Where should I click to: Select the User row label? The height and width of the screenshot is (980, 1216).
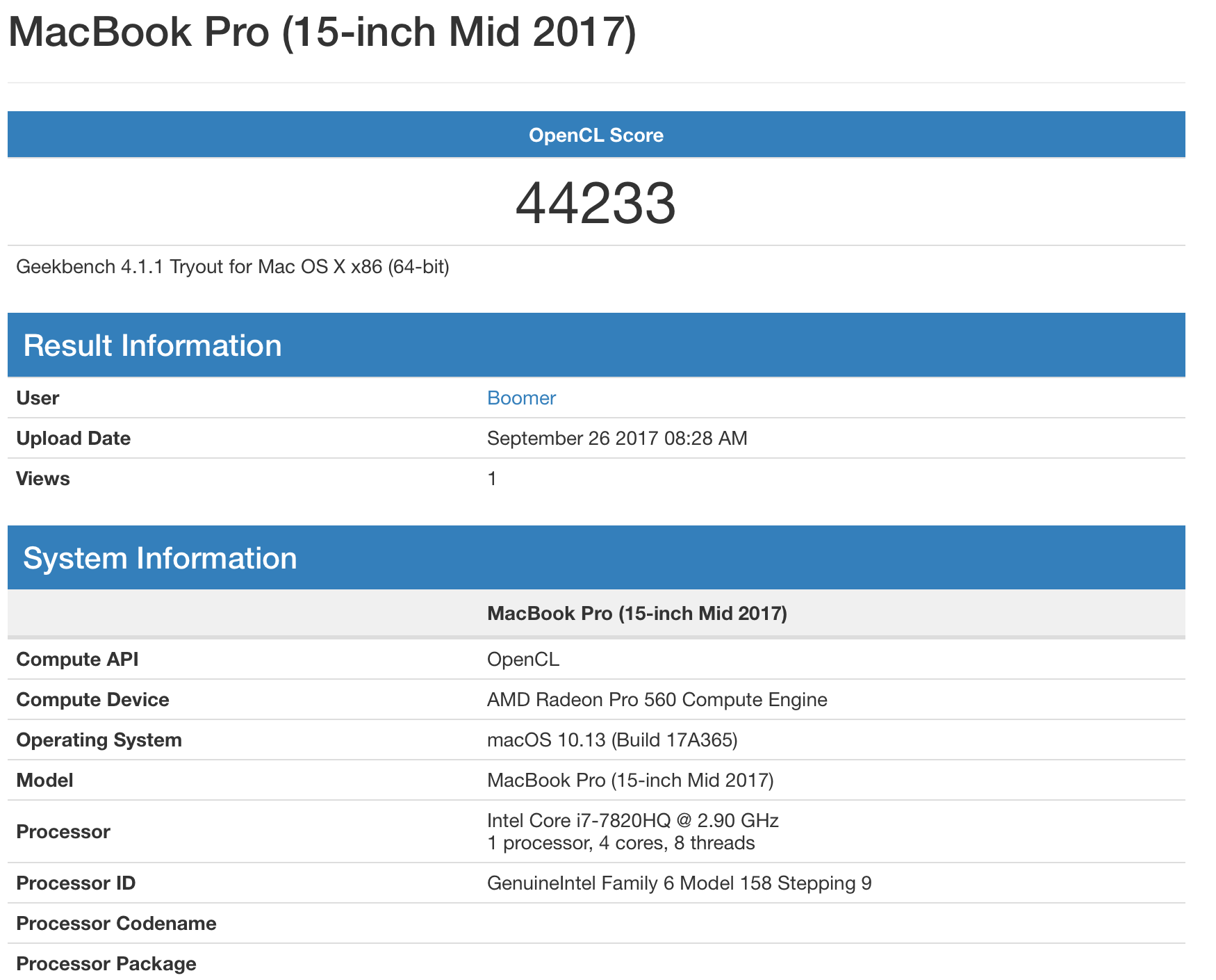38,398
